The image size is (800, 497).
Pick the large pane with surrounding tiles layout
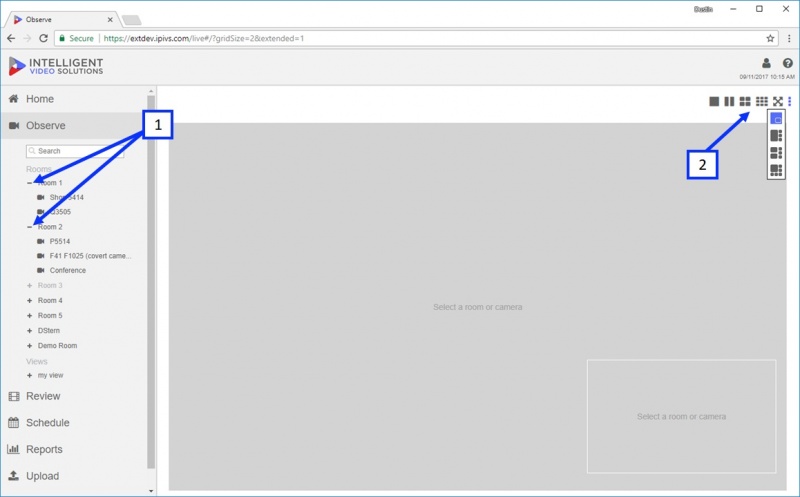[x=776, y=170]
